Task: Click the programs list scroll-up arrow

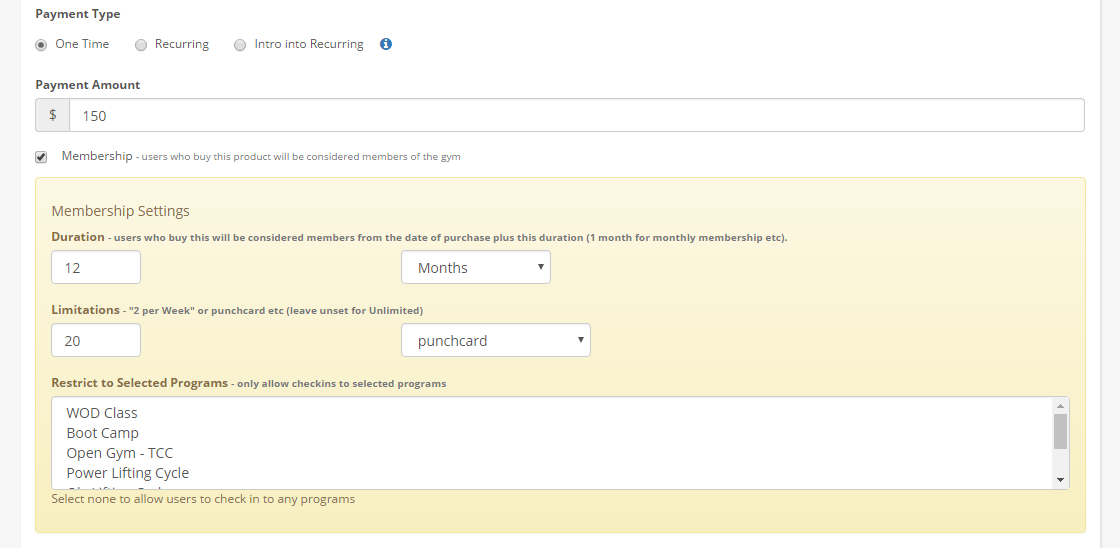Action: pos(1060,406)
